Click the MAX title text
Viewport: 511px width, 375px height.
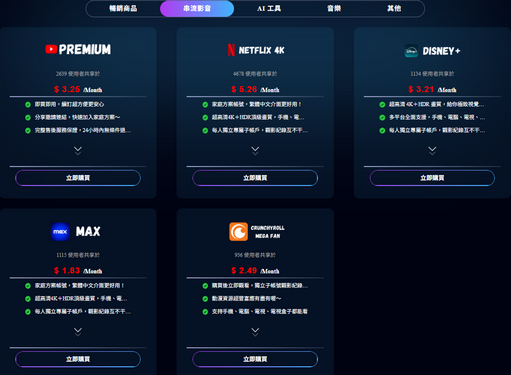tap(88, 231)
